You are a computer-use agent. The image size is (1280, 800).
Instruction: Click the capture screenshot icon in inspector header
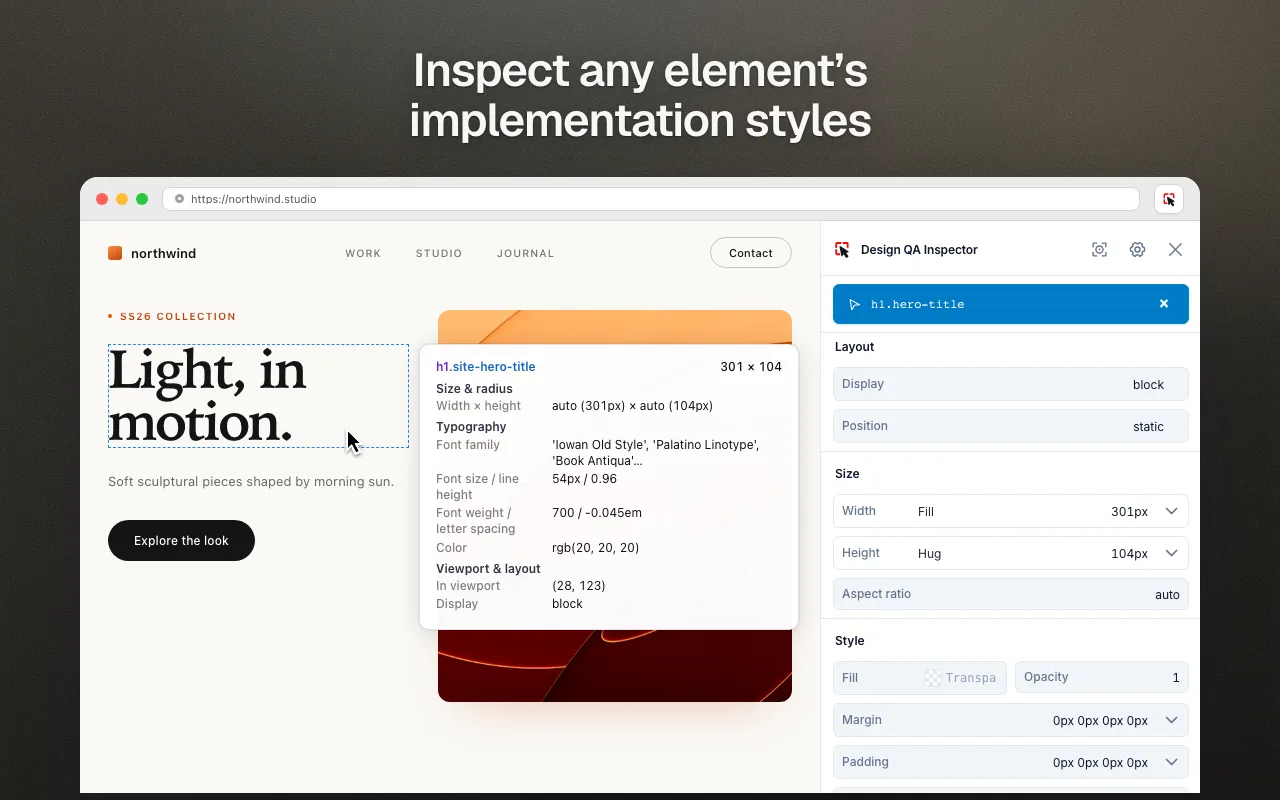pos(1099,250)
